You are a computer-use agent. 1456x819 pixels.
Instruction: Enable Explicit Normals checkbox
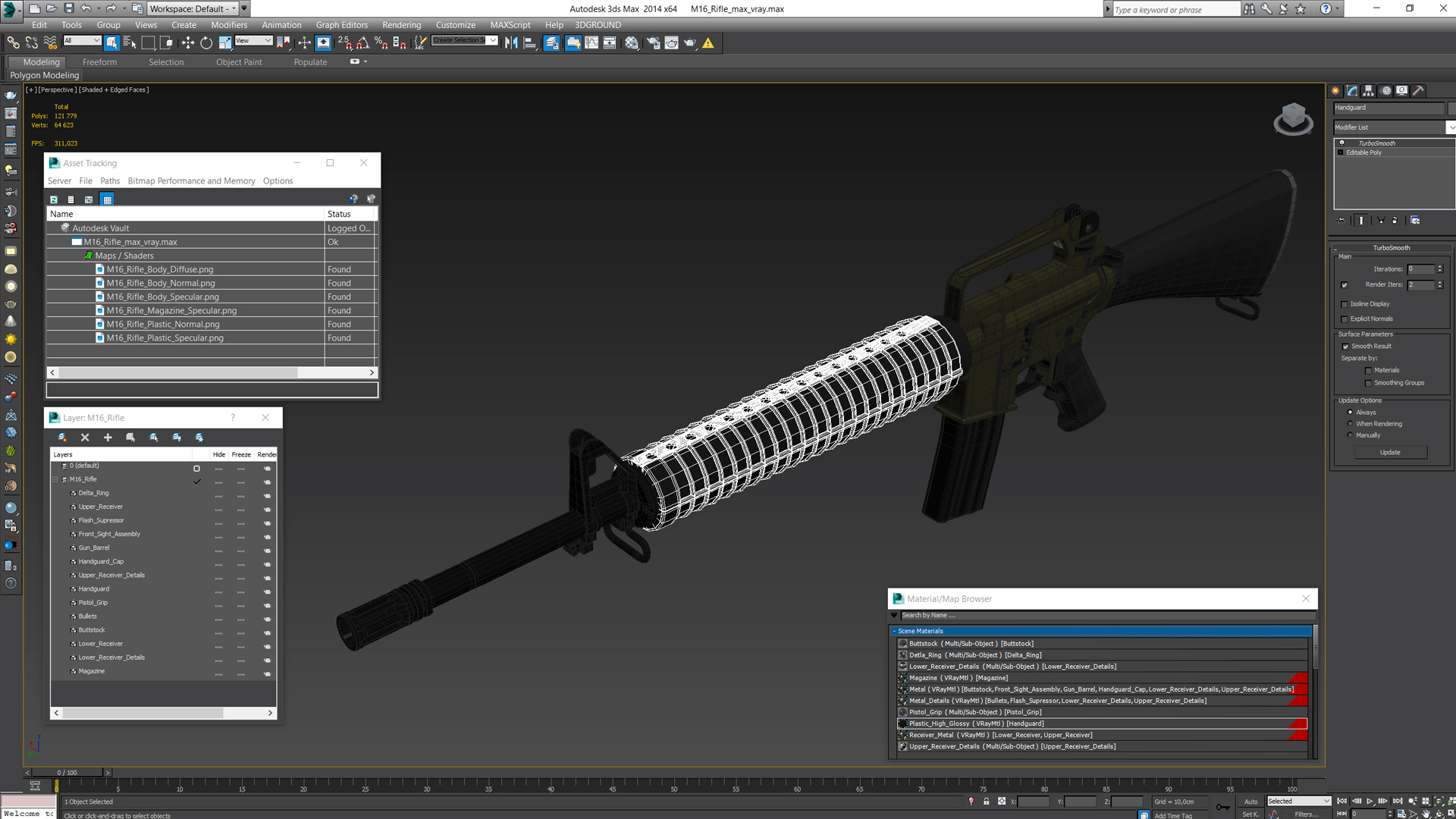click(x=1345, y=319)
